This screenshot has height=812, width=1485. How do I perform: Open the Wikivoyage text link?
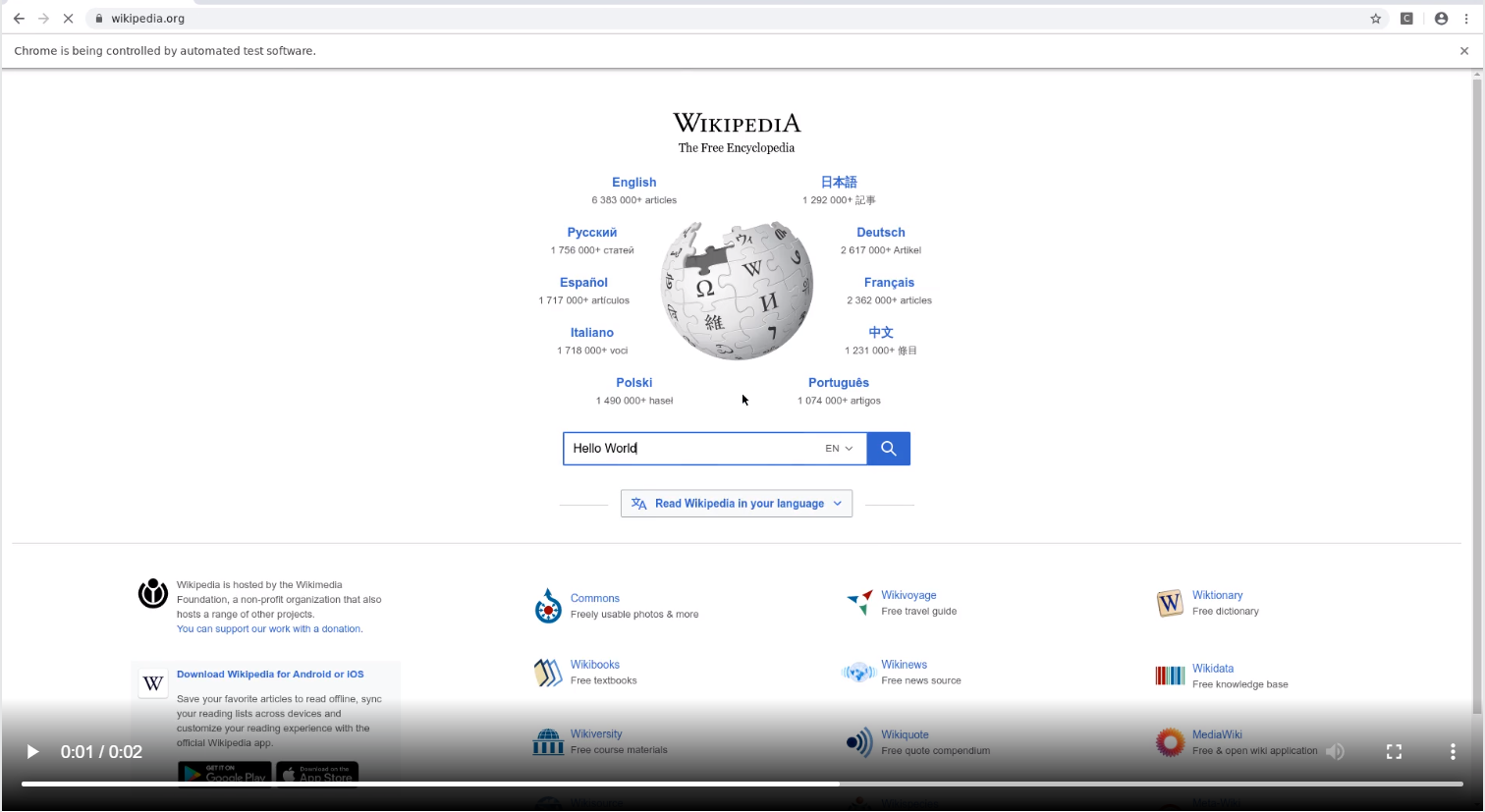pos(908,596)
